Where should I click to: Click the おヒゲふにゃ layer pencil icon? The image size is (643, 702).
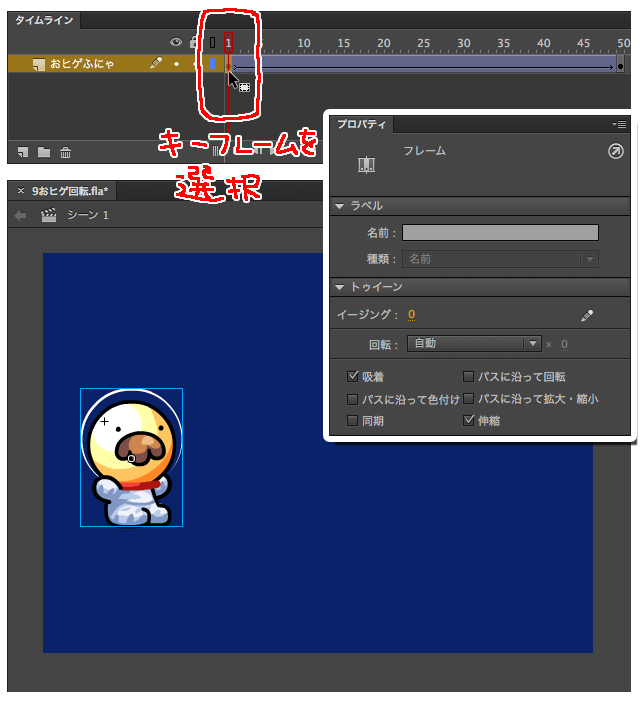[x=156, y=63]
